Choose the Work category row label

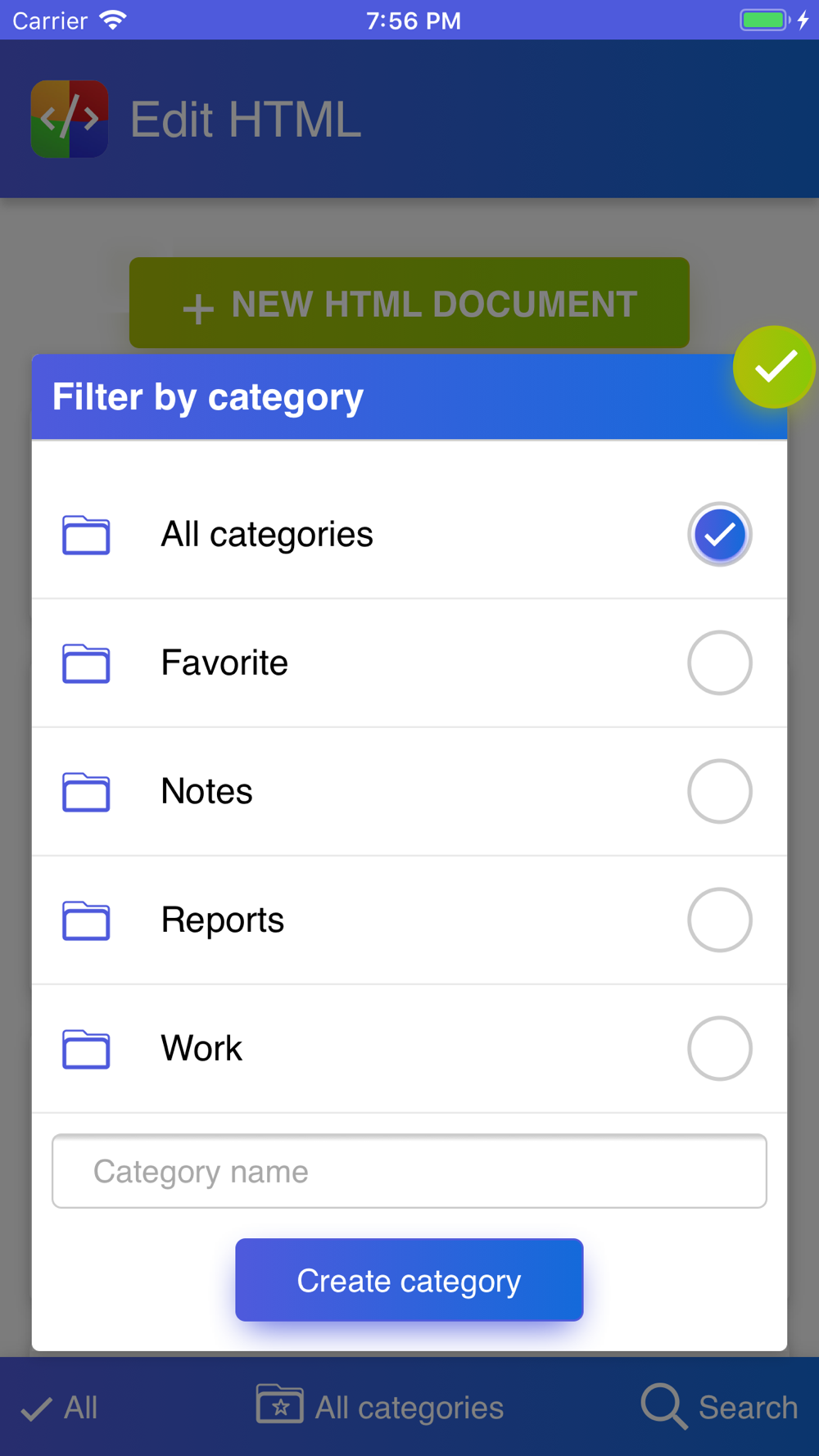201,1048
